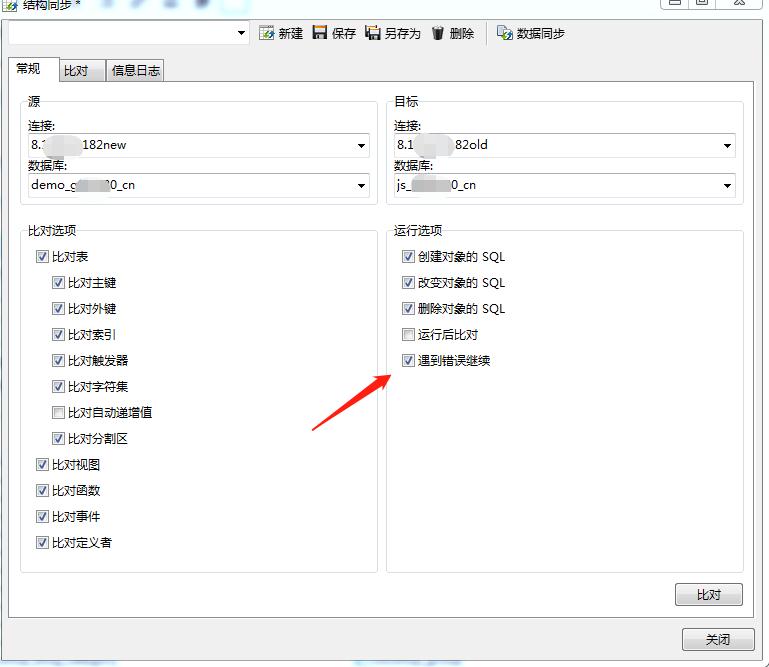Uncheck the 比对表 checkbox
This screenshot has height=667, width=769.
click(x=42, y=257)
